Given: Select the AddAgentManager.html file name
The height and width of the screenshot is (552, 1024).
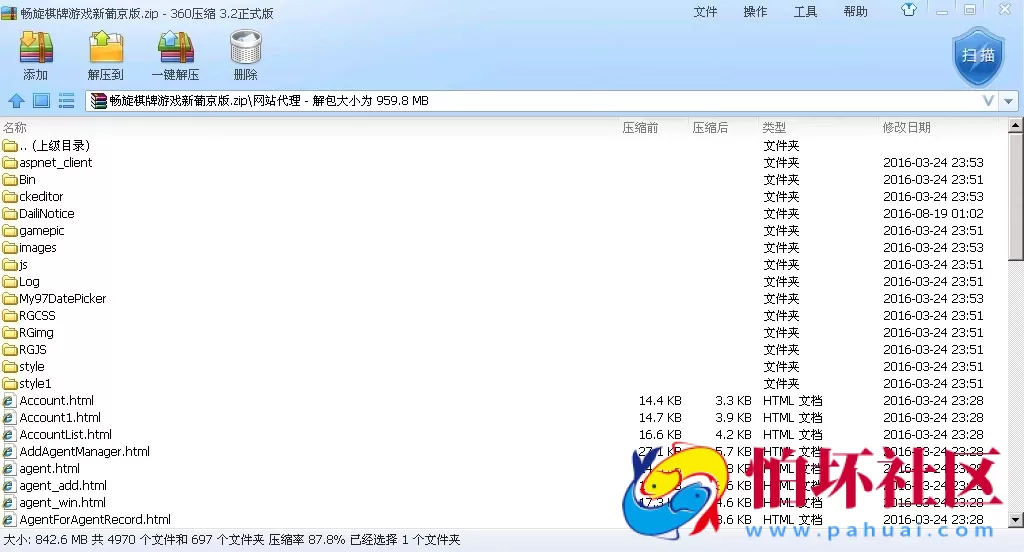Looking at the screenshot, I should [x=85, y=451].
